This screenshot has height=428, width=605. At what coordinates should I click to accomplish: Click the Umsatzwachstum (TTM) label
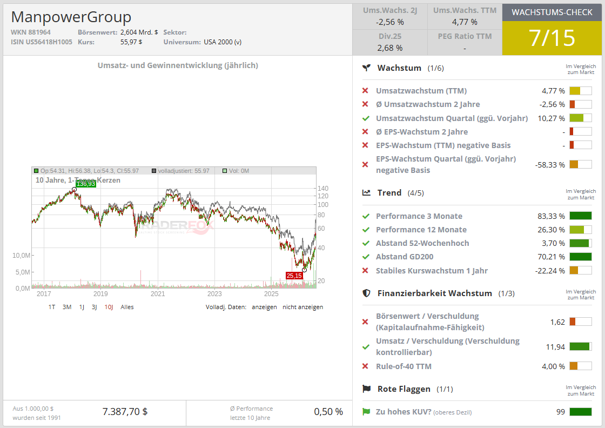point(421,91)
